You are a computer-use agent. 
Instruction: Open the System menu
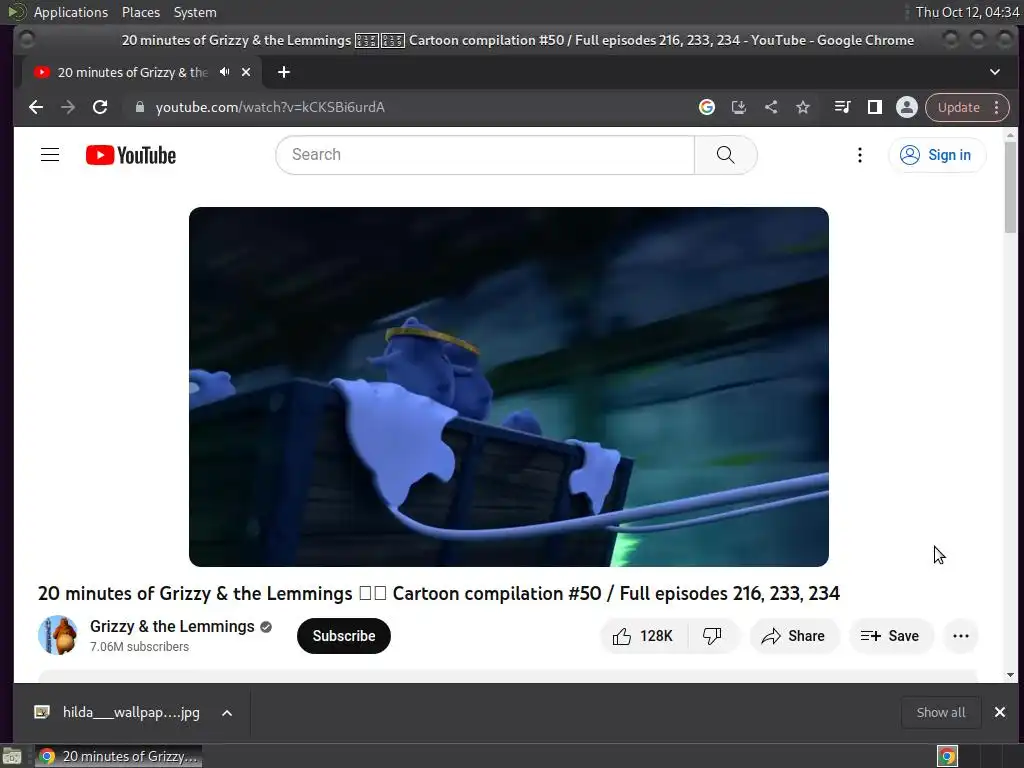coord(195,12)
